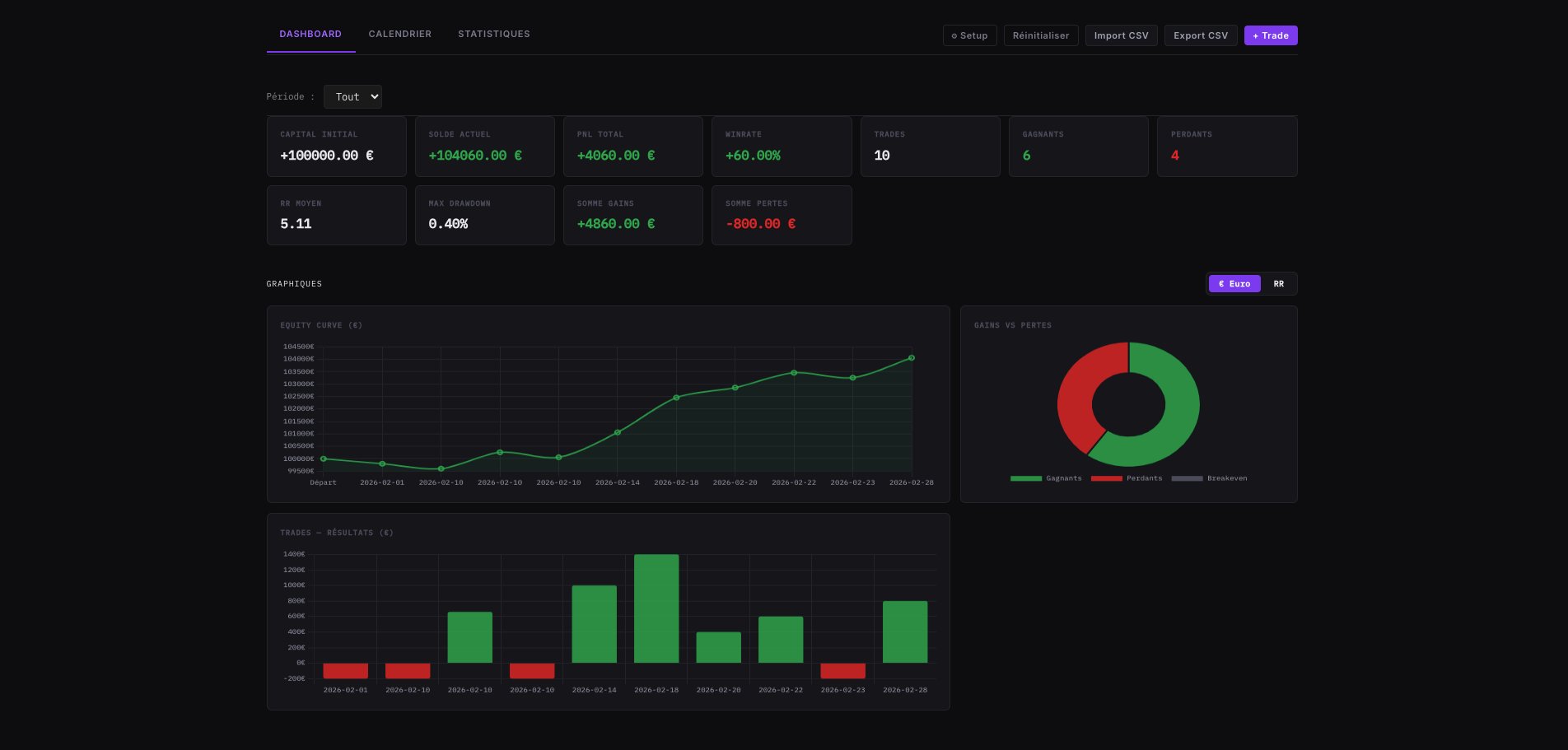Toggle chart units to € Euro

(1234, 284)
